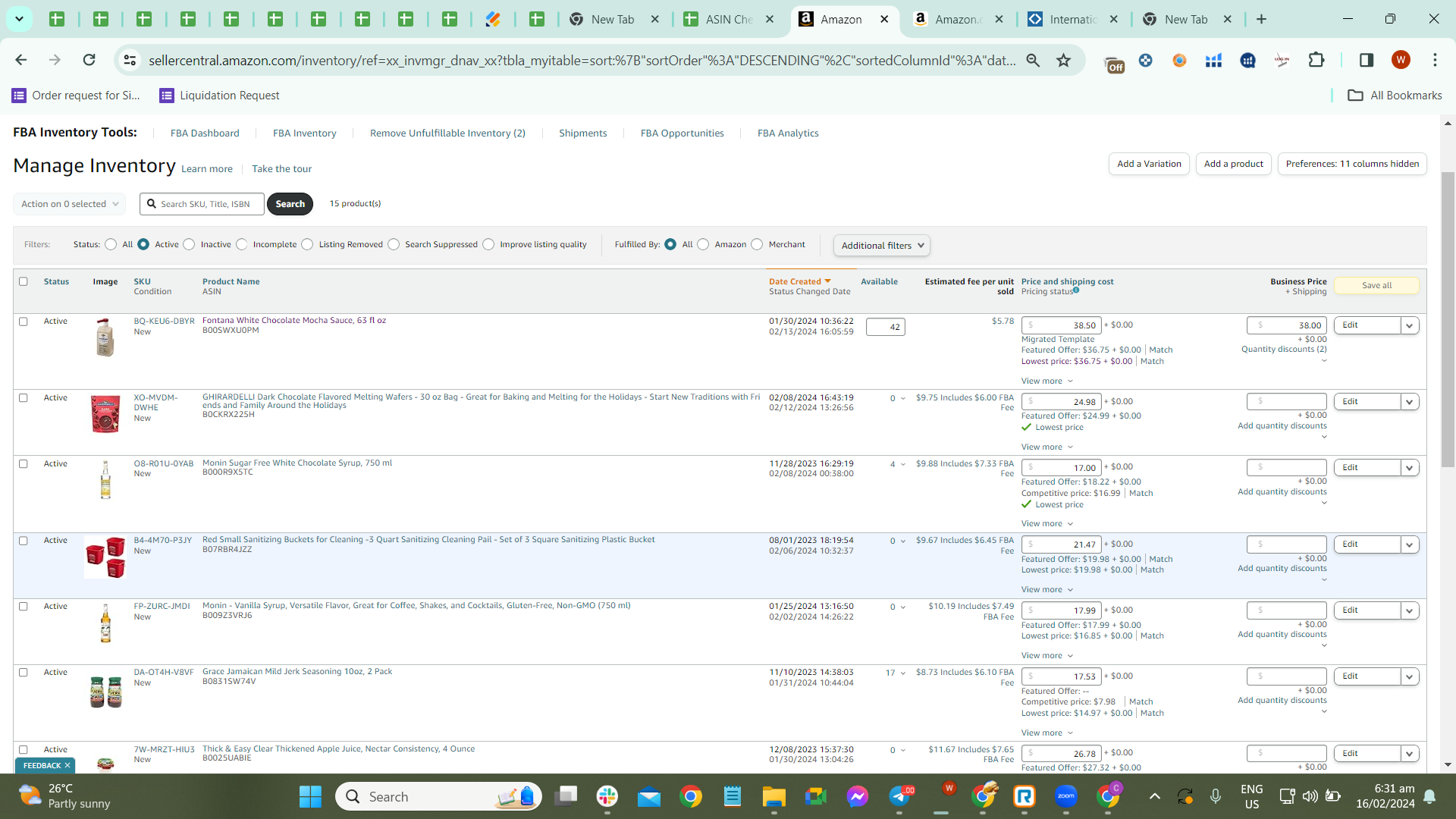Open Zoom from the taskbar
This screenshot has height=819, width=1456.
(x=1066, y=796)
